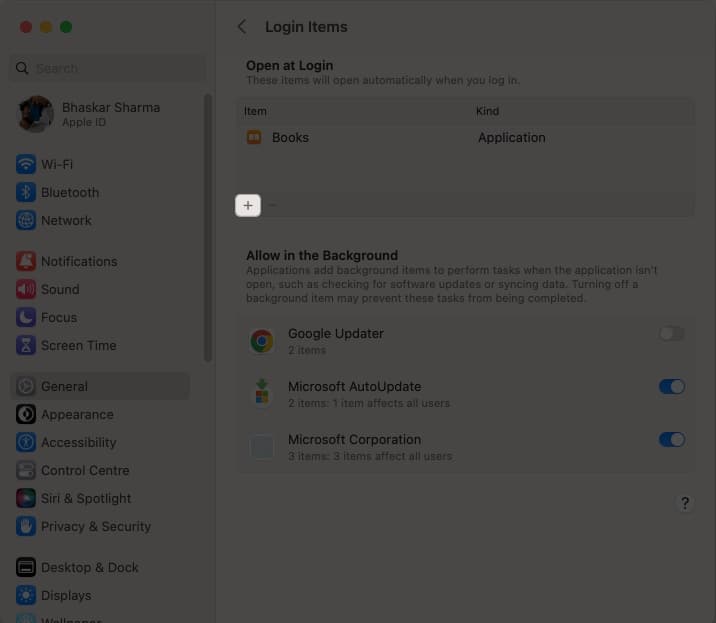This screenshot has width=716, height=623.
Task: Open the Focus settings label
Action: [x=59, y=317]
